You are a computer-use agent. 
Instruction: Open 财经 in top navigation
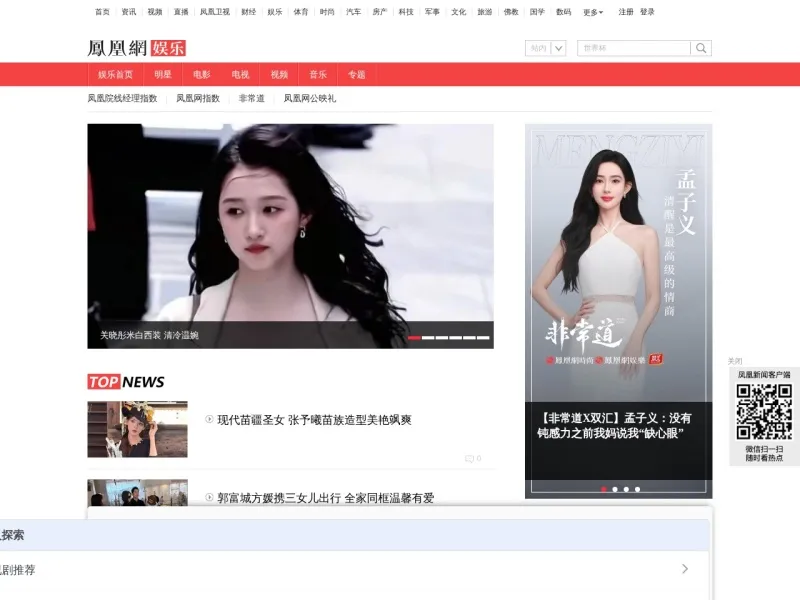click(x=248, y=12)
